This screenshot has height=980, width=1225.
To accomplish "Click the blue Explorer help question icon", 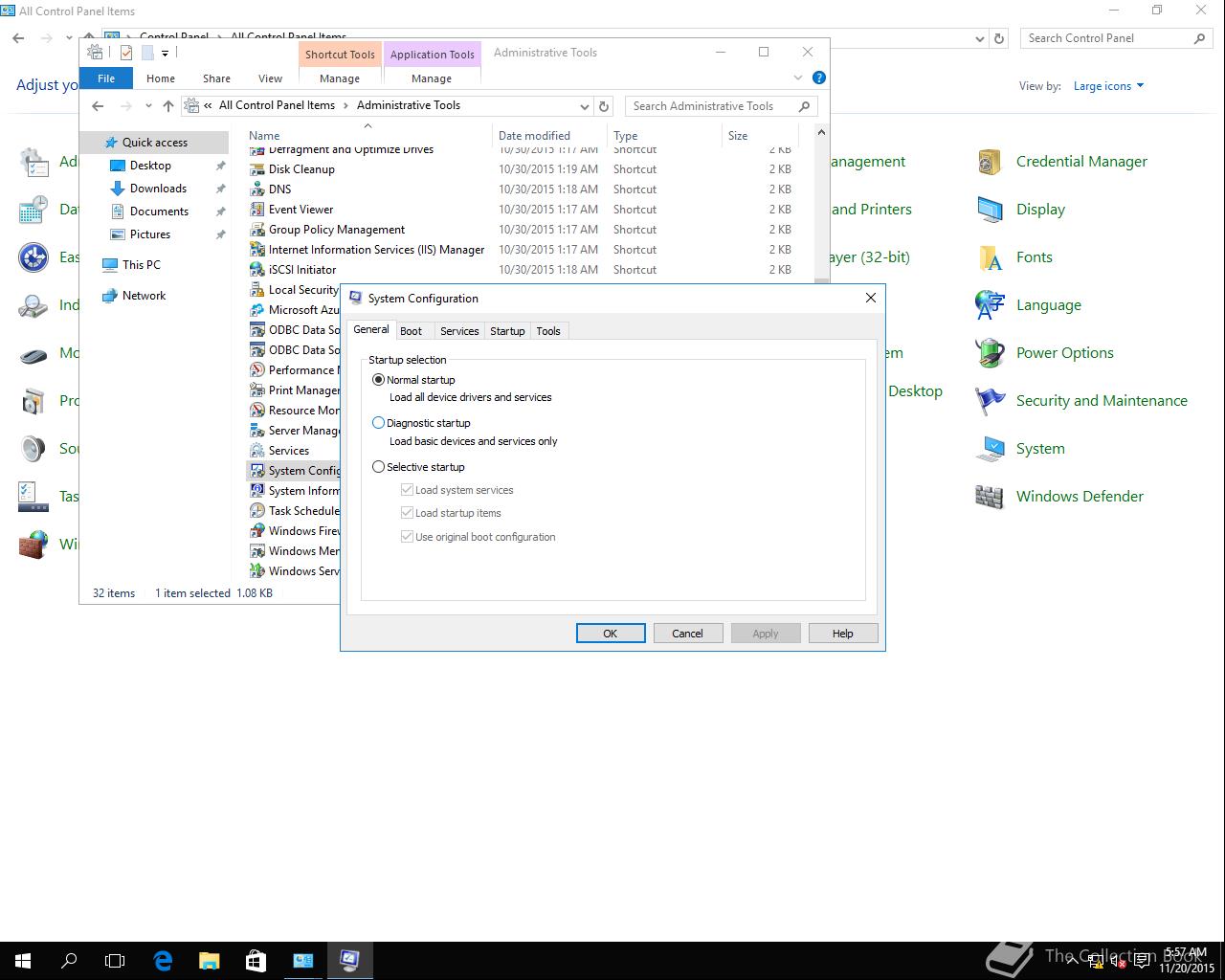I will [818, 78].
